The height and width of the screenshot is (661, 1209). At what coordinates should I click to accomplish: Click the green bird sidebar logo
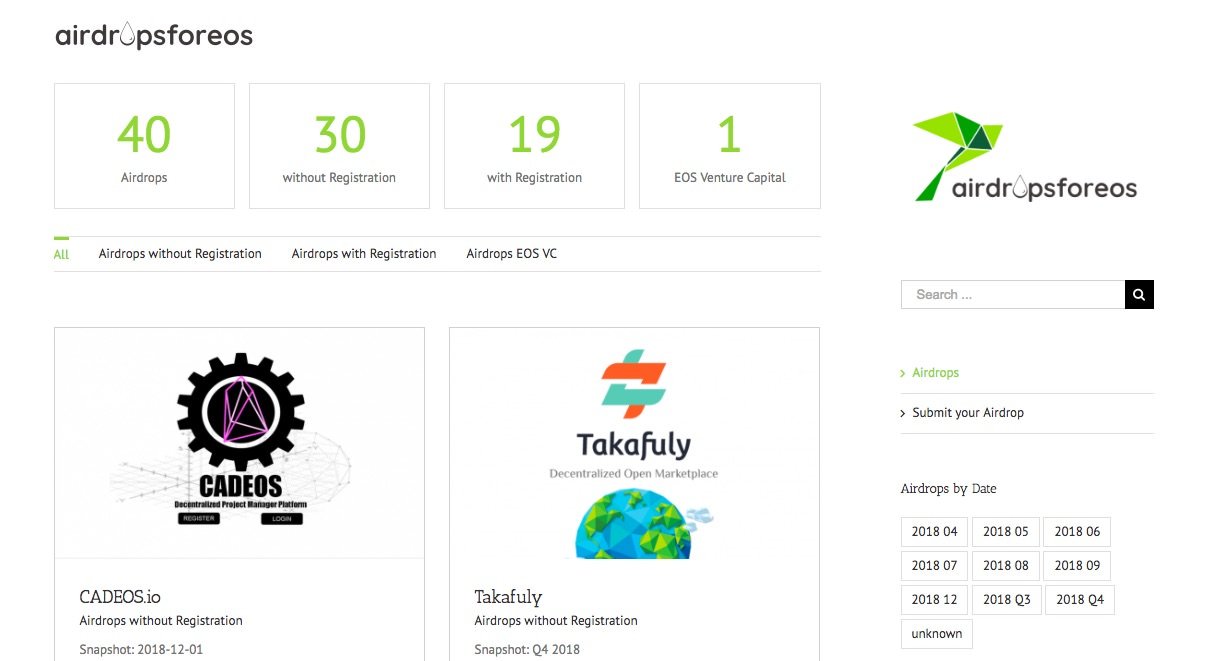pyautogui.click(x=1027, y=156)
